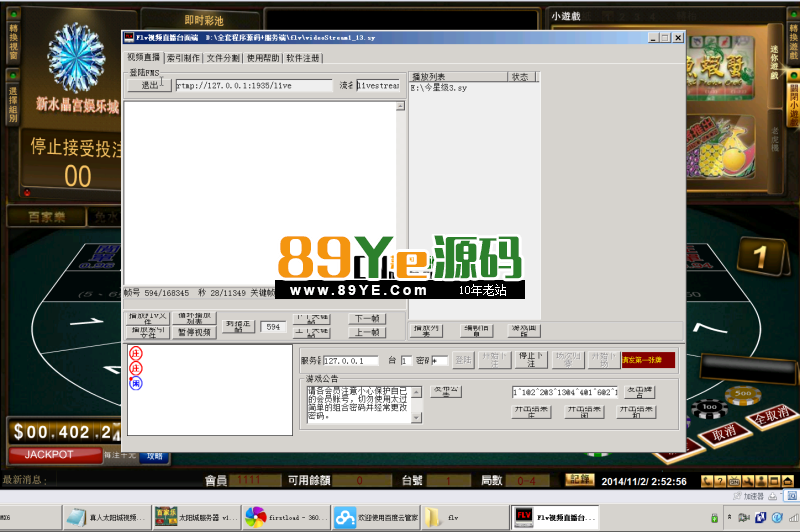Click the JACKPOT button on game screen
Viewport: 800px width, 532px height.
(50, 455)
